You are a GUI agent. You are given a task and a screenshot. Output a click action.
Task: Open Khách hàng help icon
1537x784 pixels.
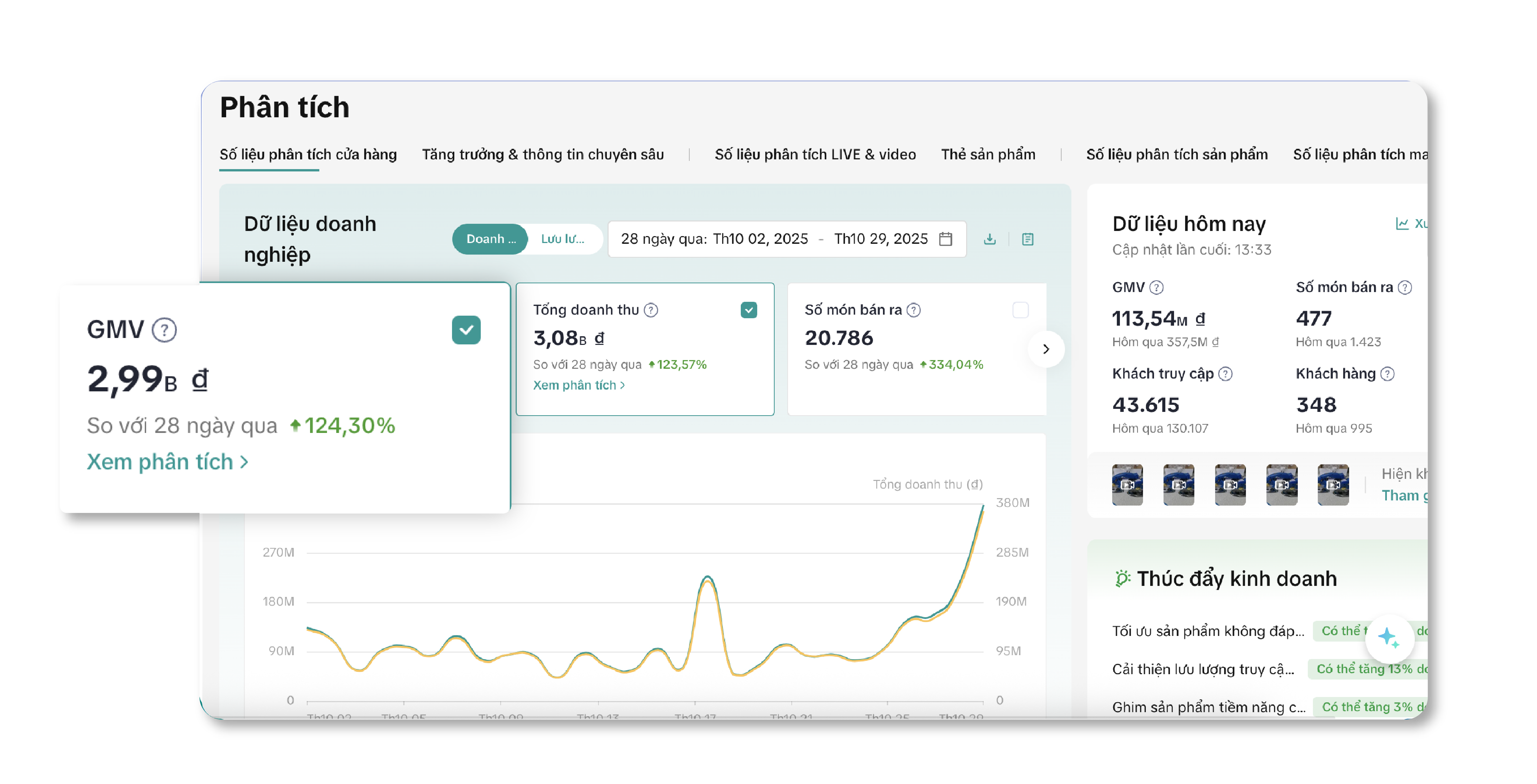1388,374
